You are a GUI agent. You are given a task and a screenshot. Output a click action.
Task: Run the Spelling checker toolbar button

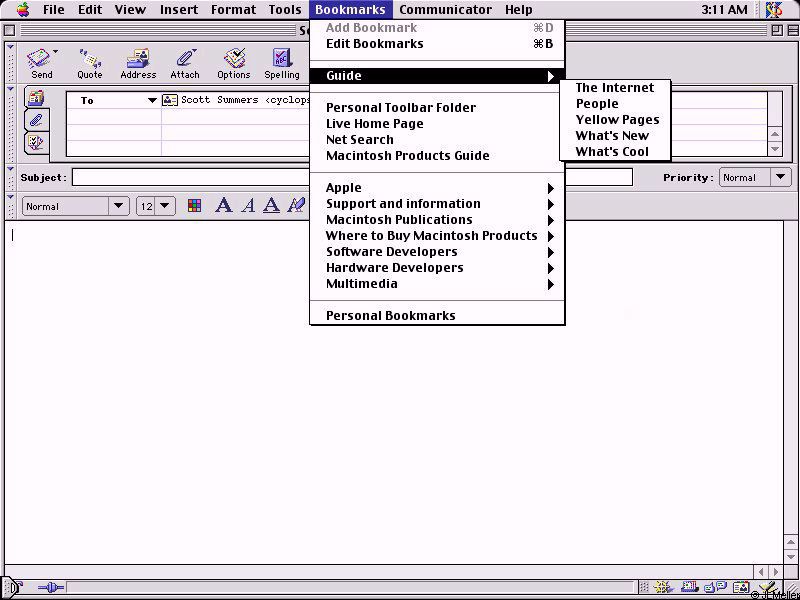click(282, 63)
